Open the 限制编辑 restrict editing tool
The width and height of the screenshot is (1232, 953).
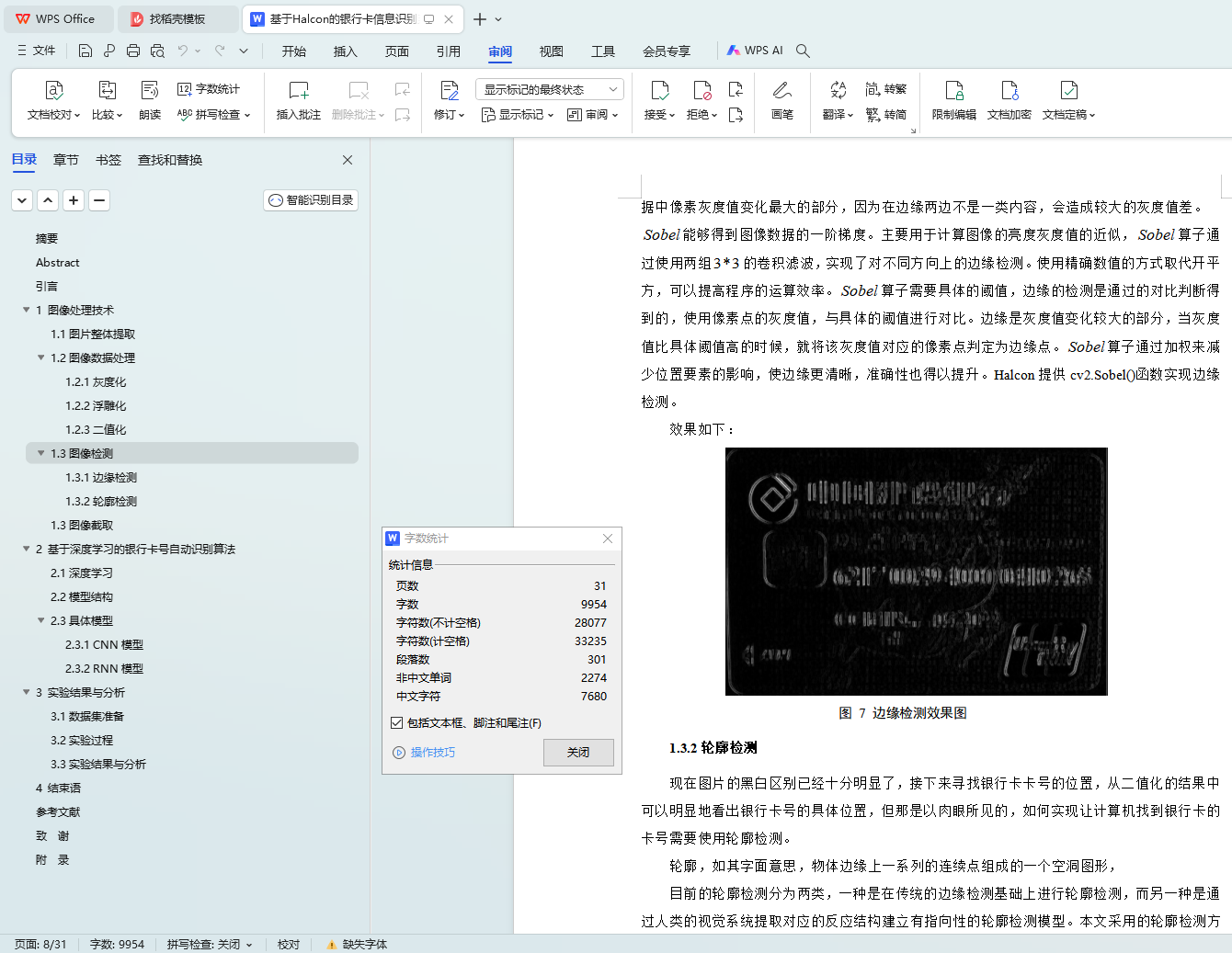point(954,100)
